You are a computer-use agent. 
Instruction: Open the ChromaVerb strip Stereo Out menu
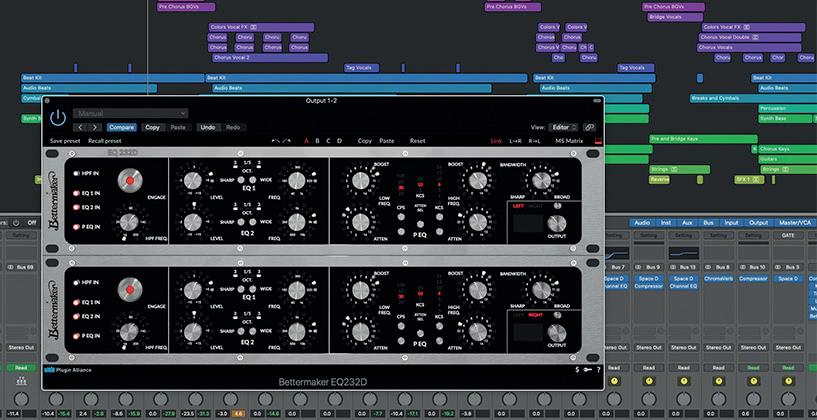tap(718, 348)
